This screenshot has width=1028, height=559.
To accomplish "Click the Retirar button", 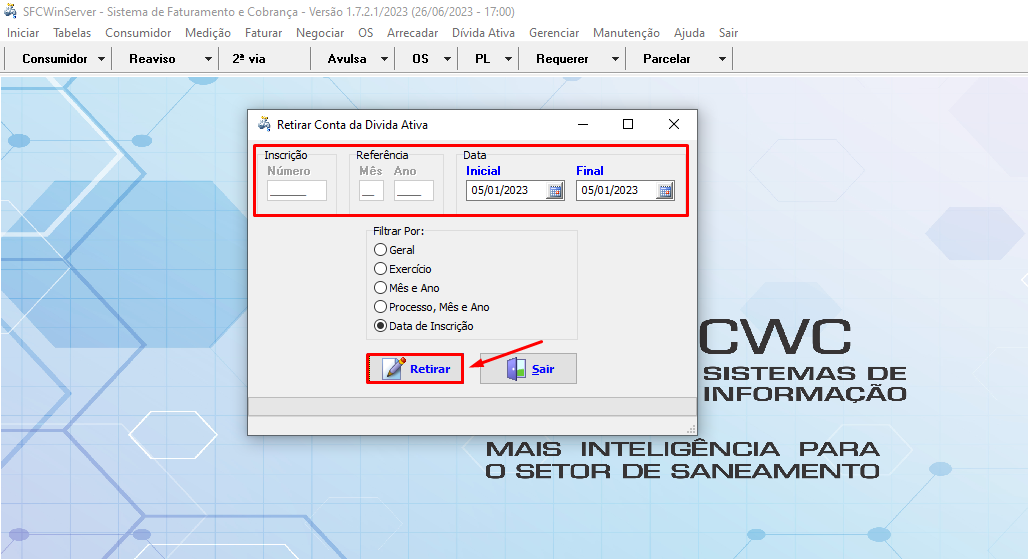I will pos(415,369).
